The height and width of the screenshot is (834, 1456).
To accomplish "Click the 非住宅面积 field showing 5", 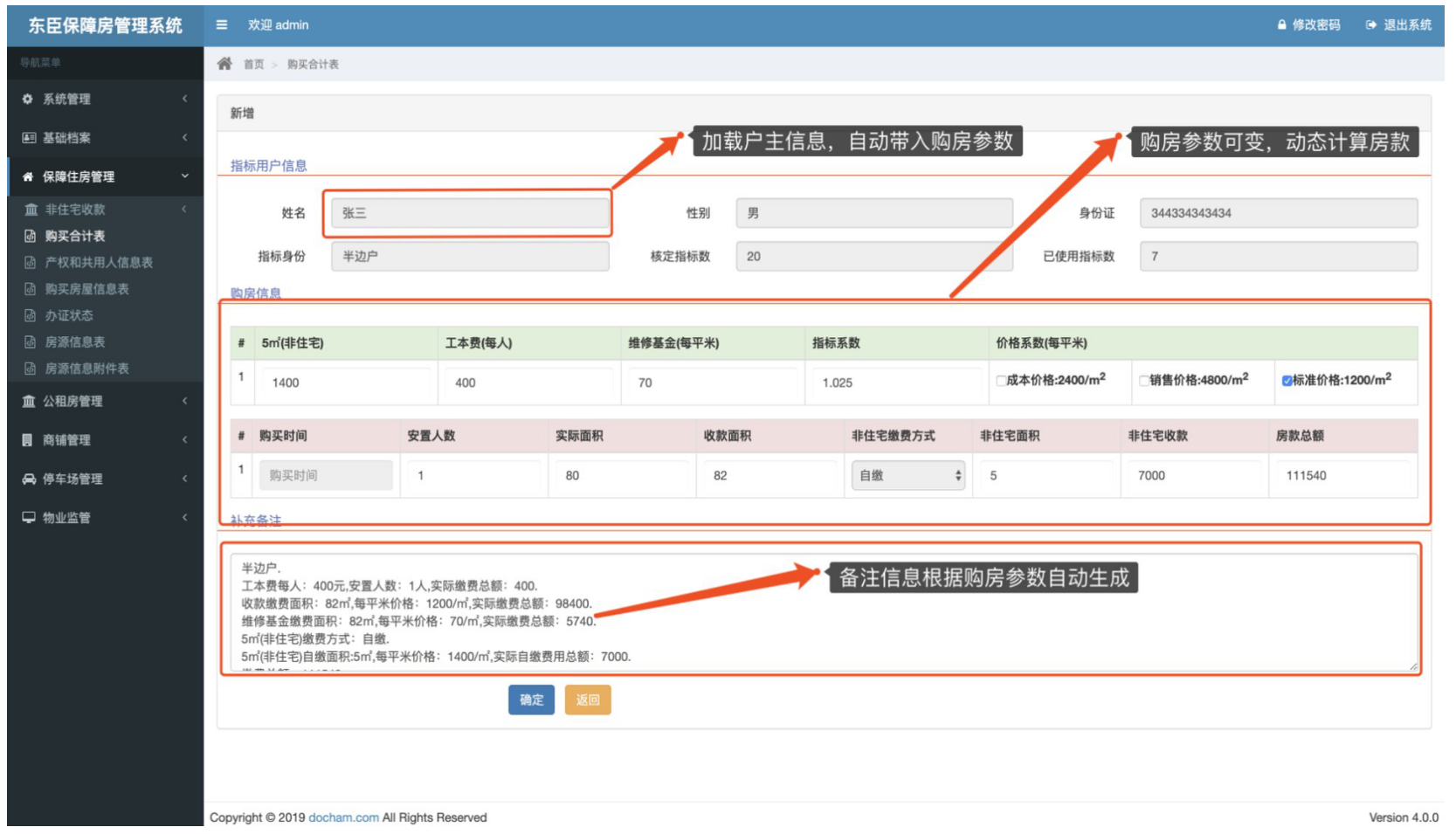I will pos(1046,475).
